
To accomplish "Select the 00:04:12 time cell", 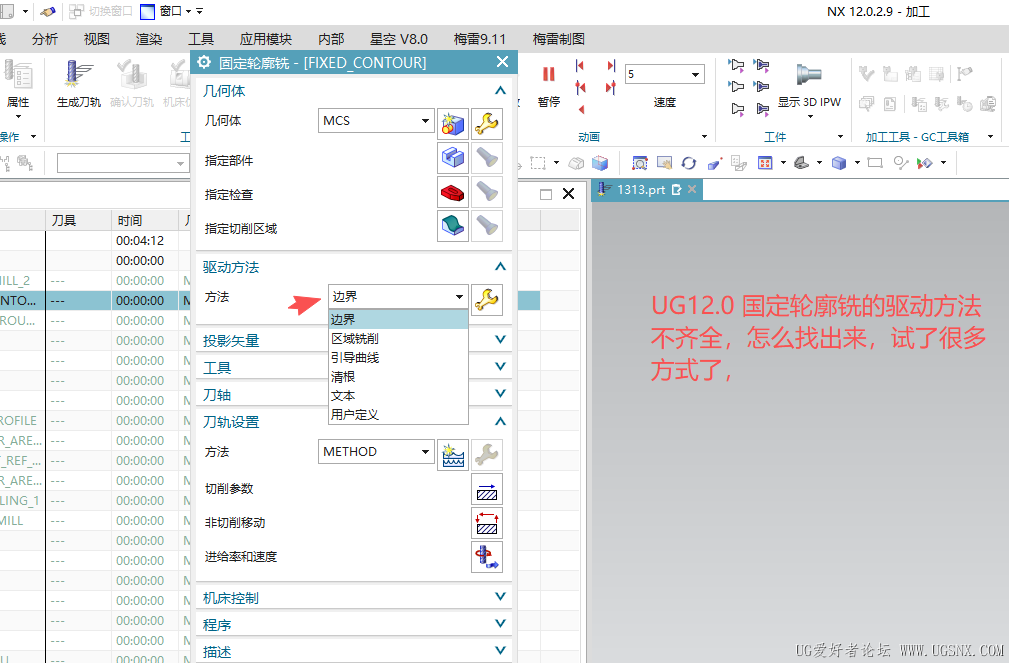I will (140, 241).
